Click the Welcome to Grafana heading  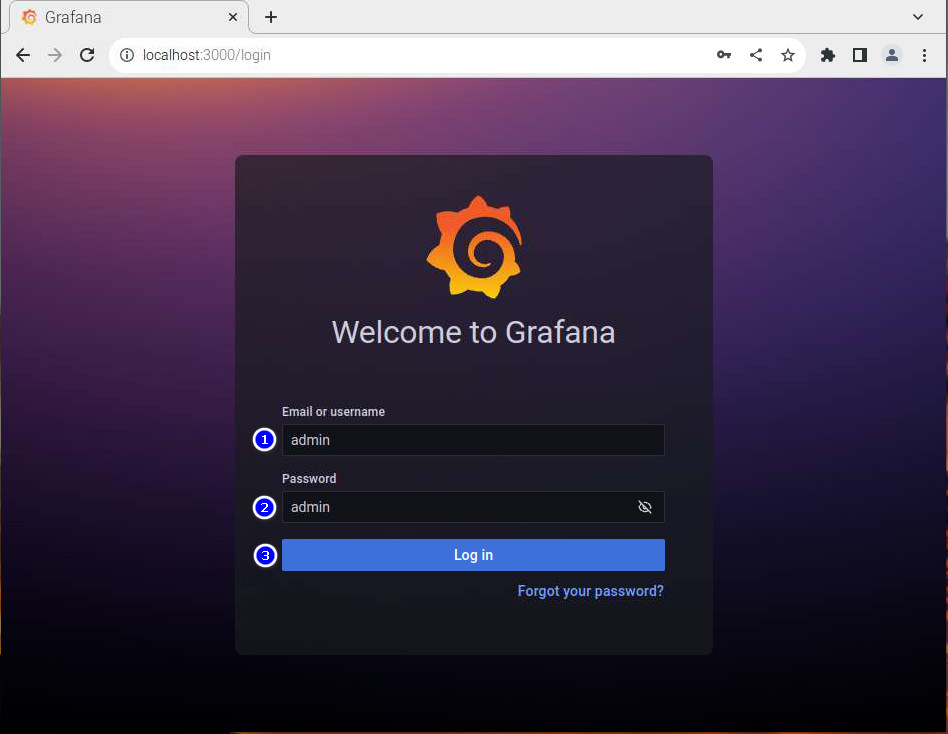[x=473, y=332]
